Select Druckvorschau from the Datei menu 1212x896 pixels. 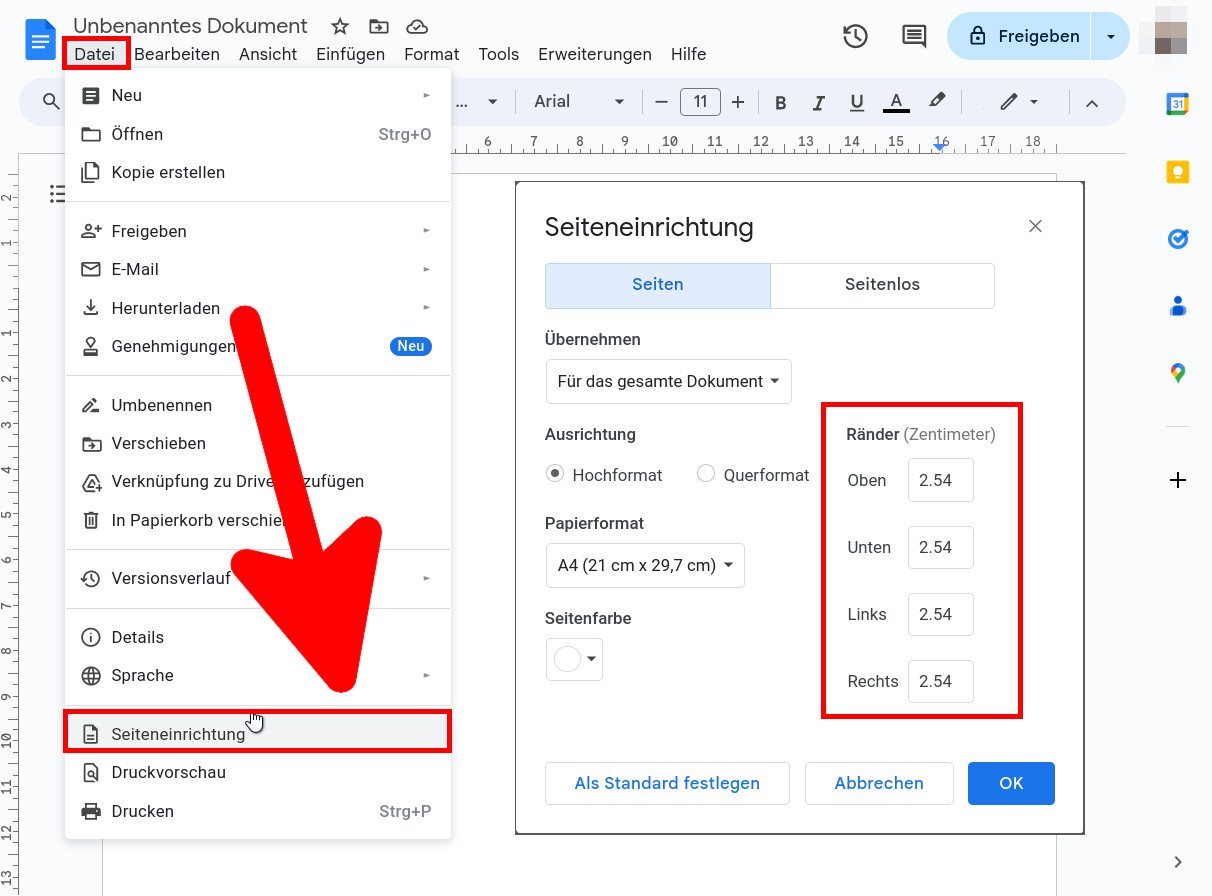pos(168,772)
